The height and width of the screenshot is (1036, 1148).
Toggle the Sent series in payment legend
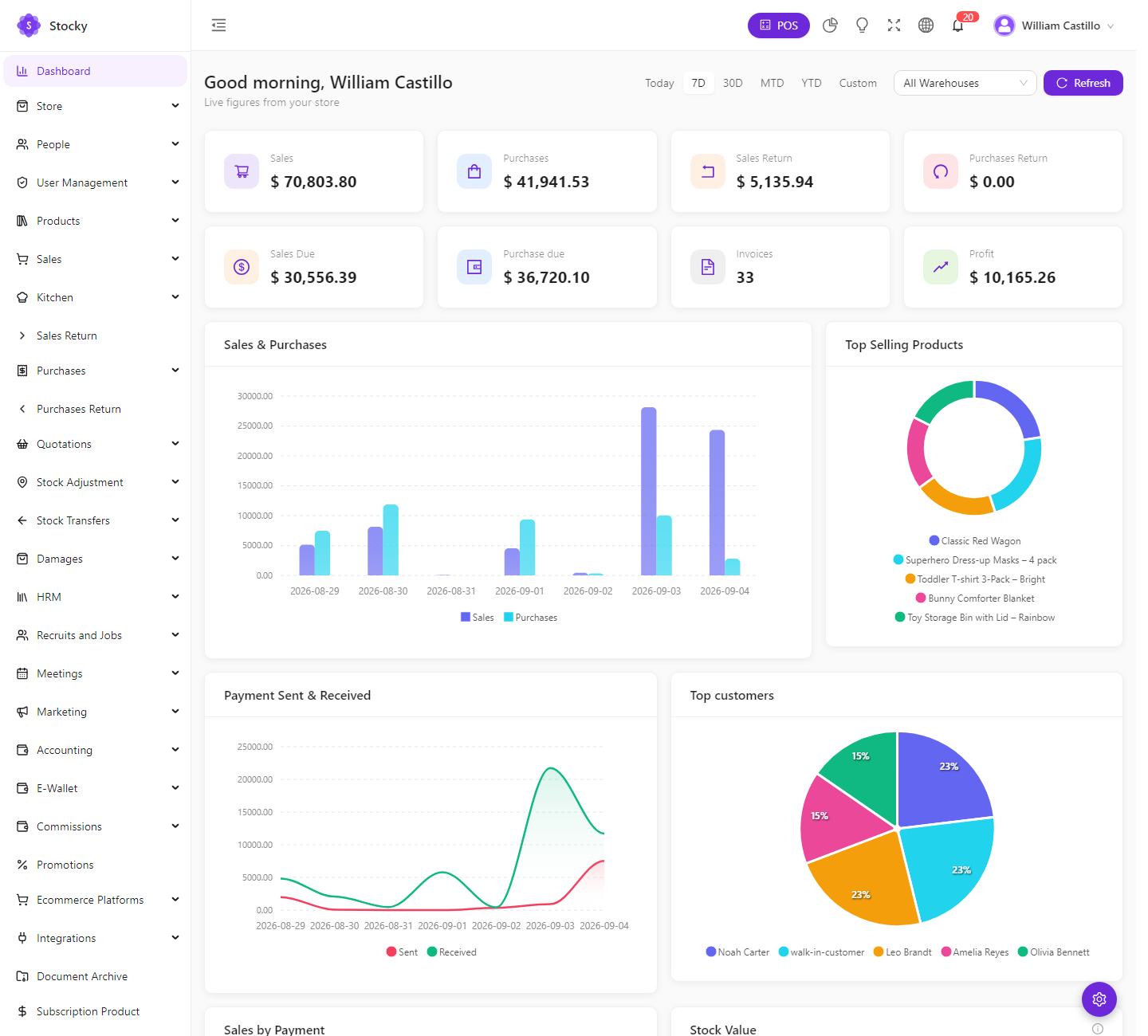pos(402,952)
